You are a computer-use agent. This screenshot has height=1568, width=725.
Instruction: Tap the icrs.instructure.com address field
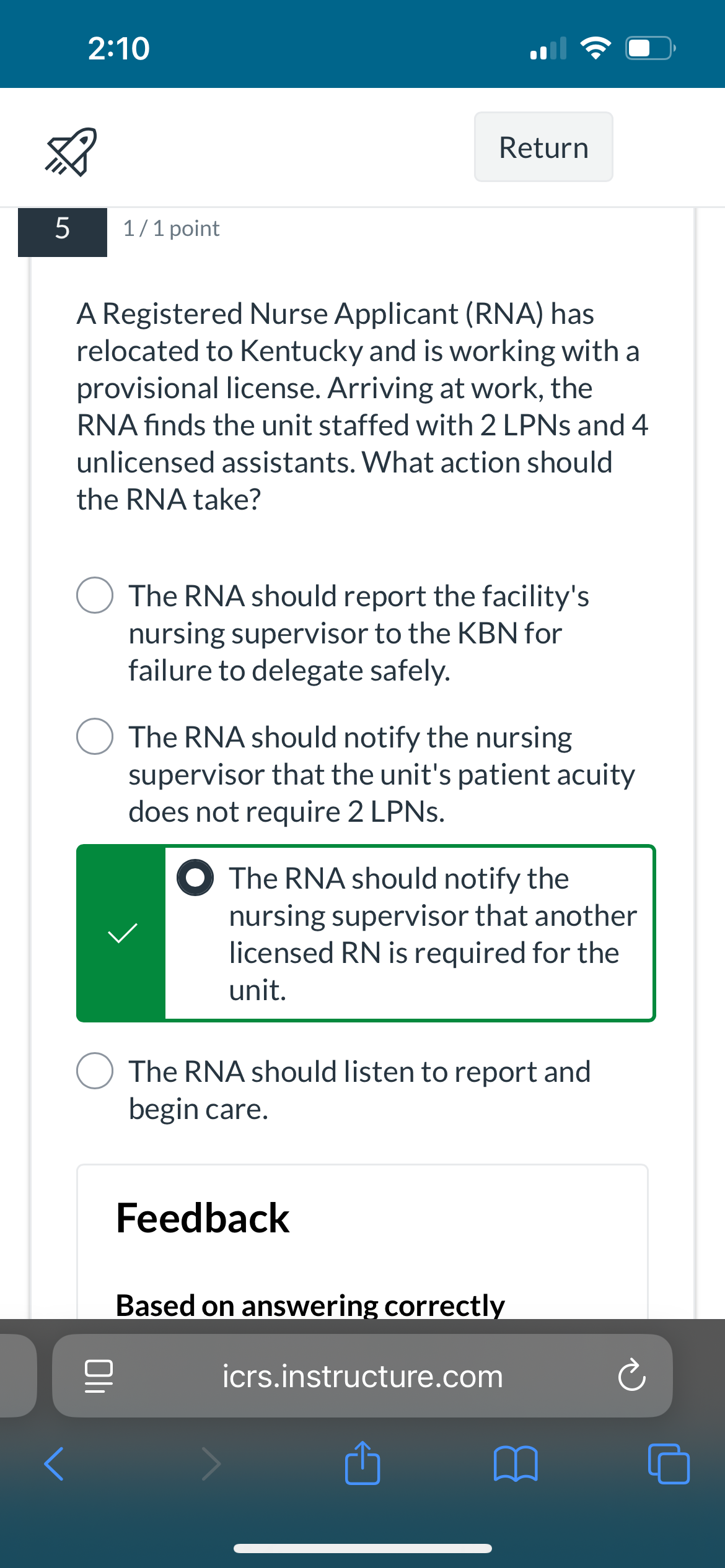coord(362,1376)
